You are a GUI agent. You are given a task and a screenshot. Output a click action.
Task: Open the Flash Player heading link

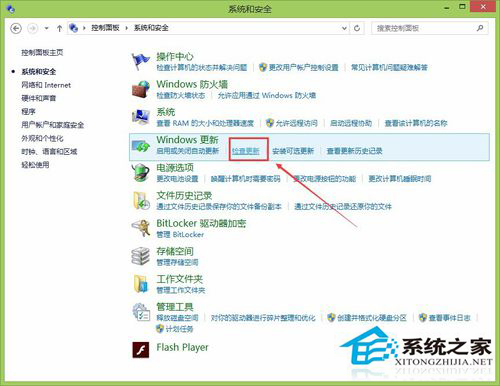point(182,347)
